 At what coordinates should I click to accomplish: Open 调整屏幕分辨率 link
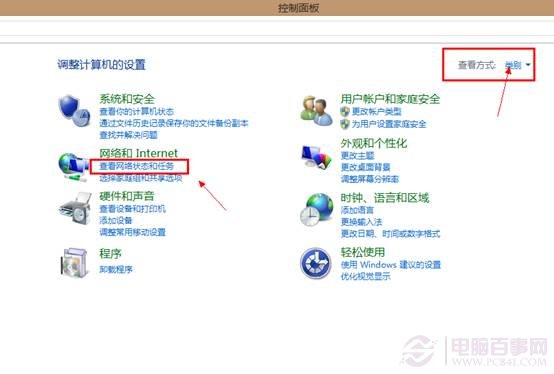370,179
